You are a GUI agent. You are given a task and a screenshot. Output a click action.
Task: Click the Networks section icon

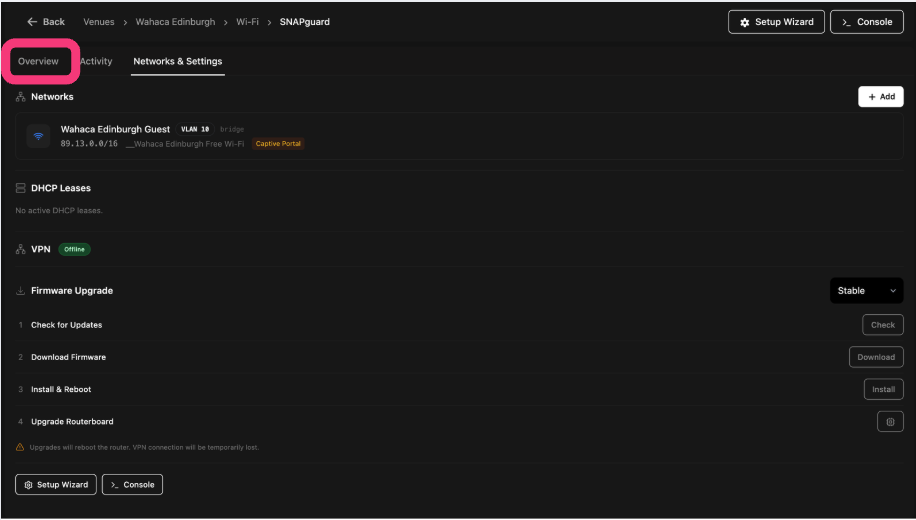tap(21, 97)
